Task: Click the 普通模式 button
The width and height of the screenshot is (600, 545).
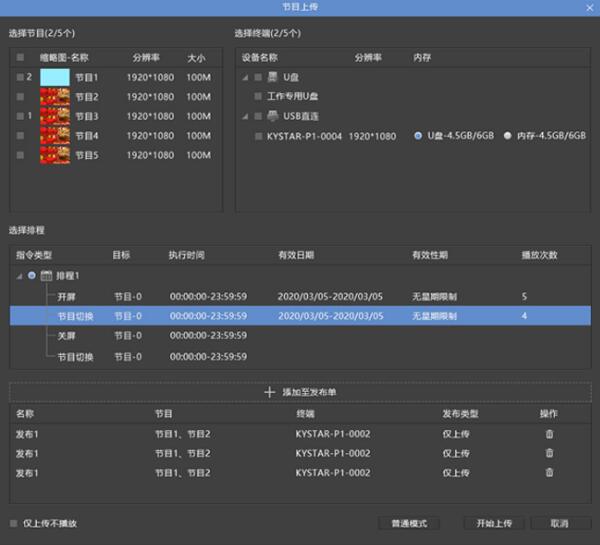Action: coord(409,523)
